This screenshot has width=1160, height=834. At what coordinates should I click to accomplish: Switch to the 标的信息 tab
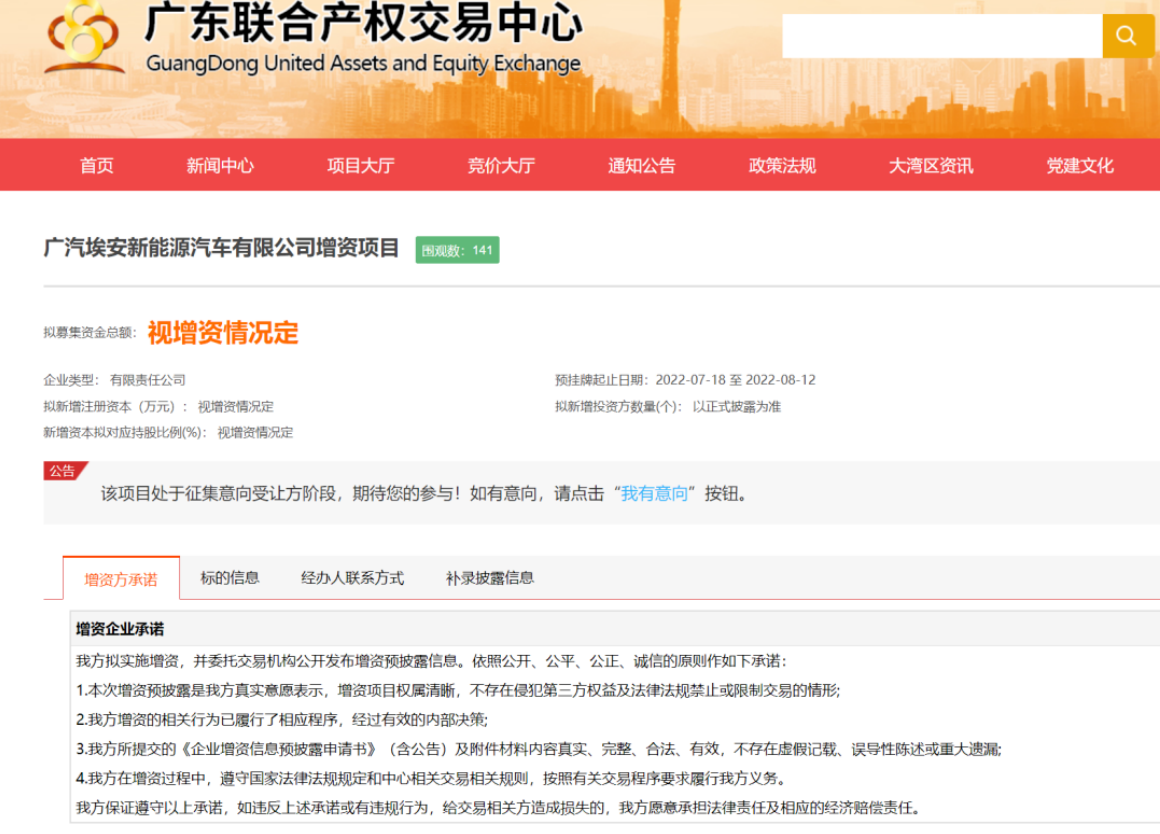click(229, 578)
